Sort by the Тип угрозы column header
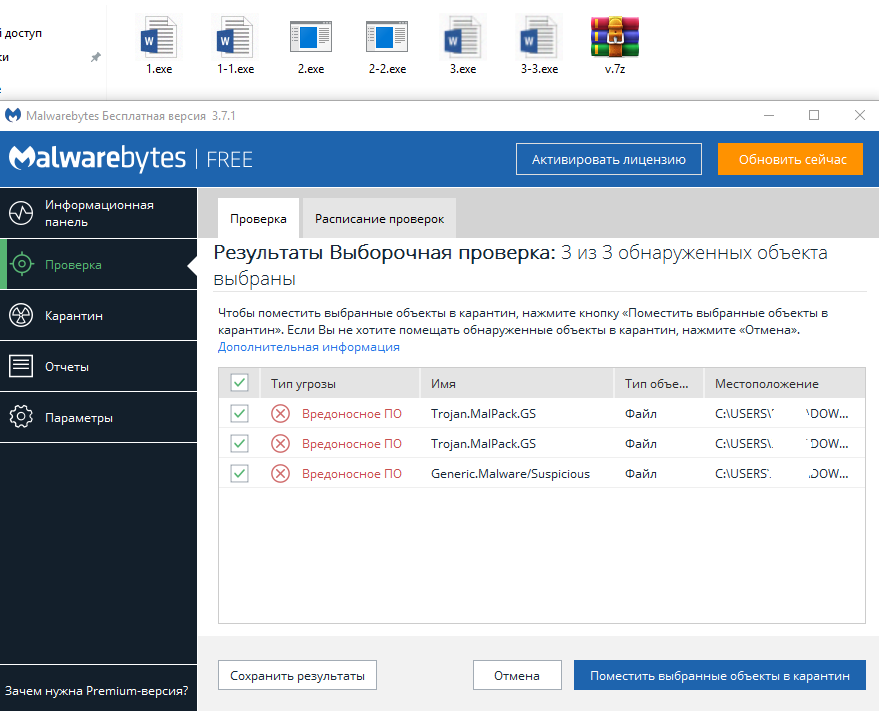The width and height of the screenshot is (879, 711). (340, 384)
